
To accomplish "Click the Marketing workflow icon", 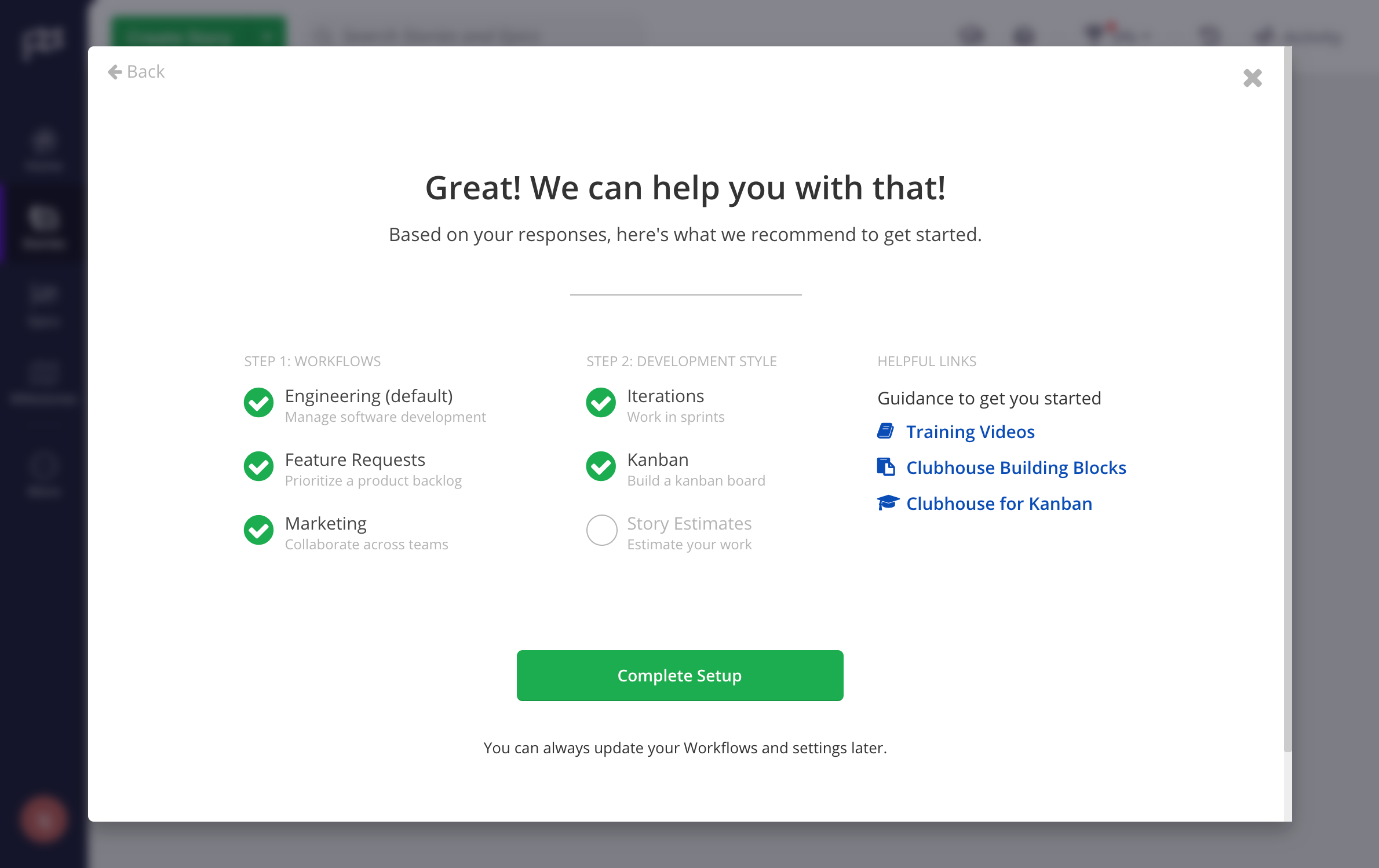I will tap(258, 530).
